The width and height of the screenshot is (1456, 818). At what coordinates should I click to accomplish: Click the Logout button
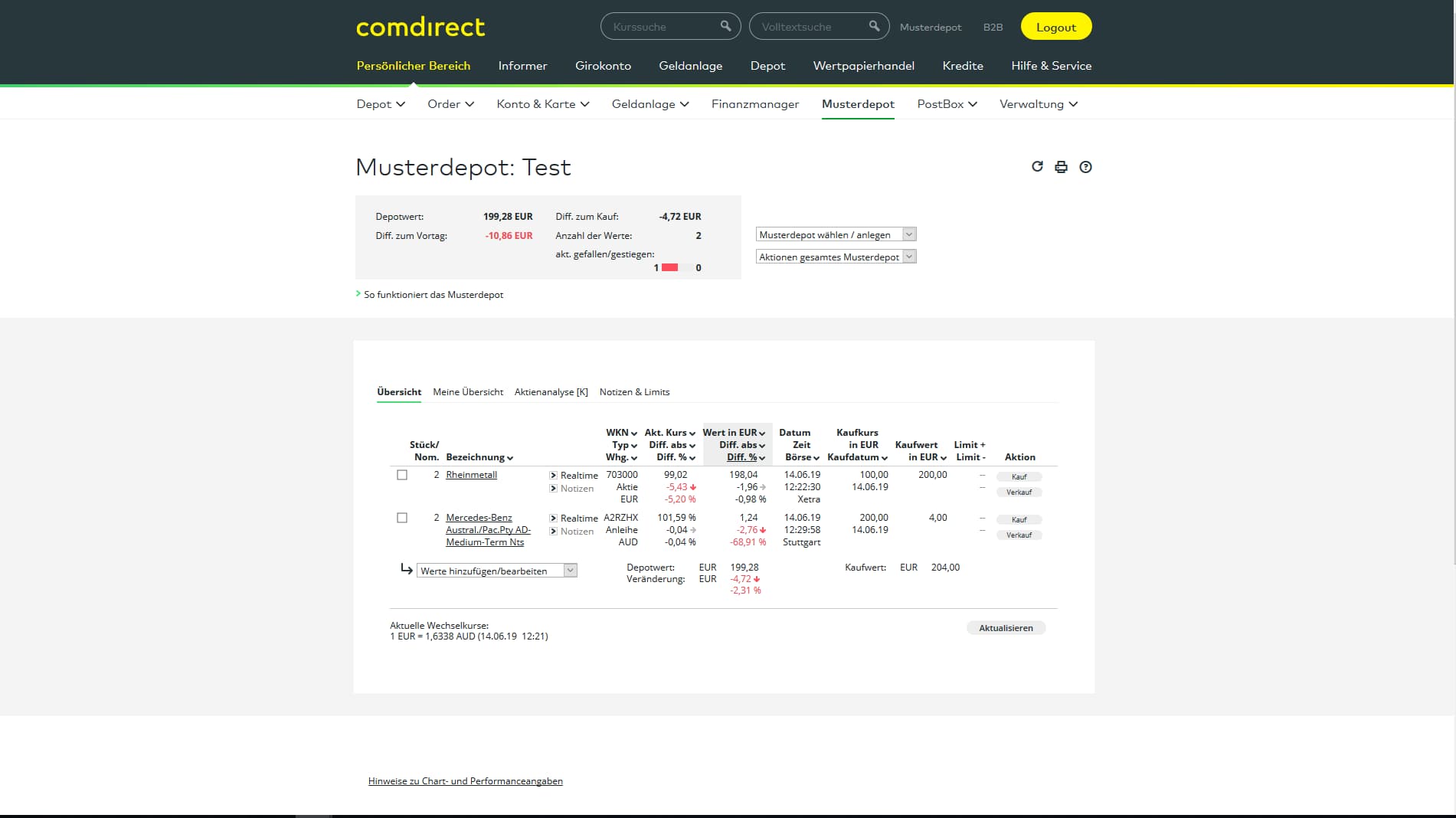click(1055, 27)
